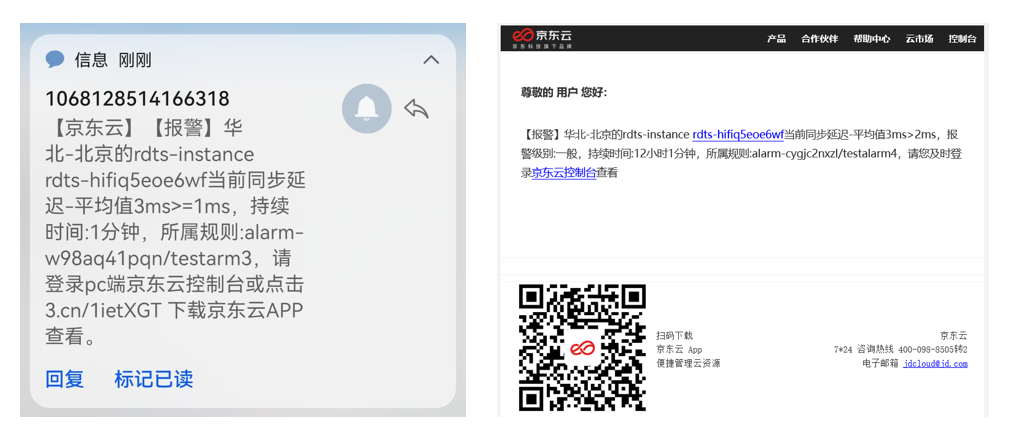
Task: Click the 京东云 logo in email header
Action: pyautogui.click(x=542, y=38)
